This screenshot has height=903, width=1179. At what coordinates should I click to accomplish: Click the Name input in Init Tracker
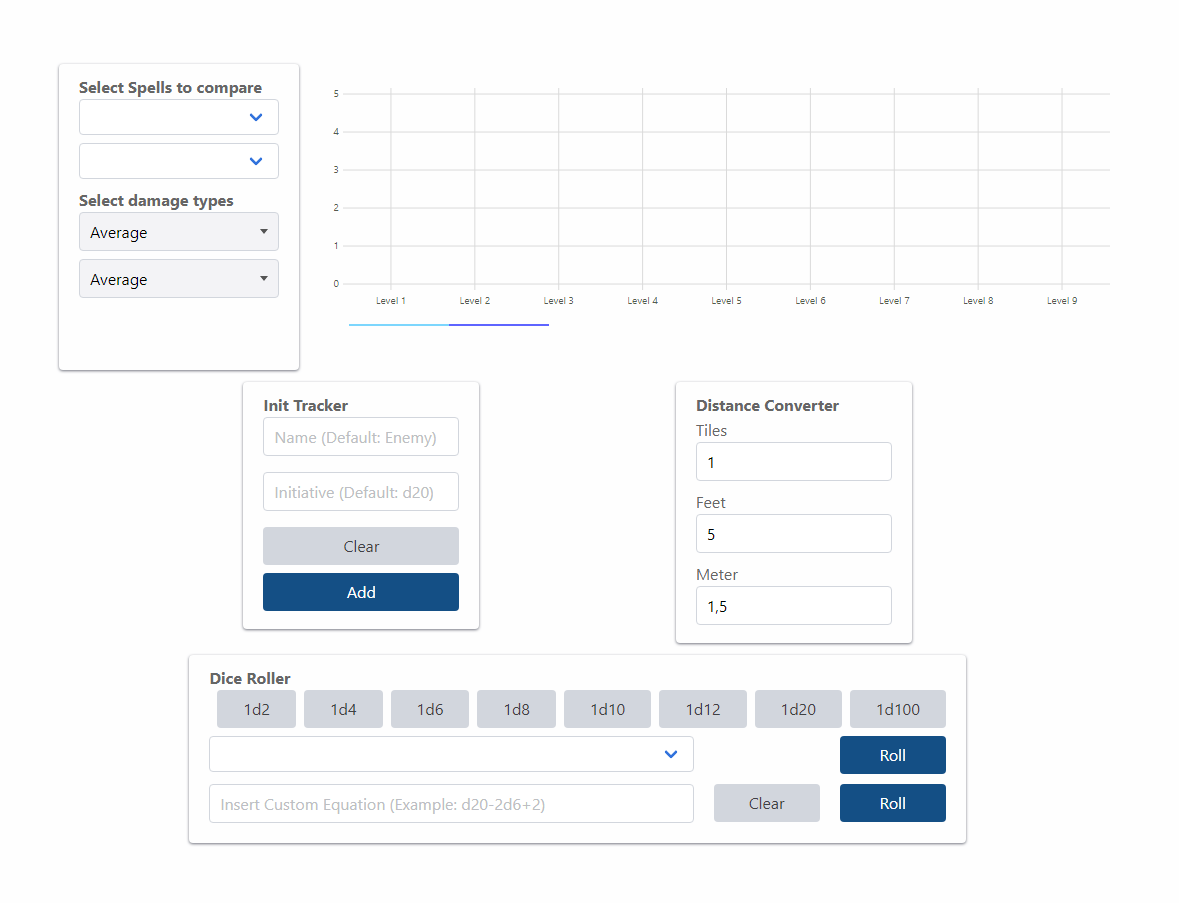coord(360,437)
